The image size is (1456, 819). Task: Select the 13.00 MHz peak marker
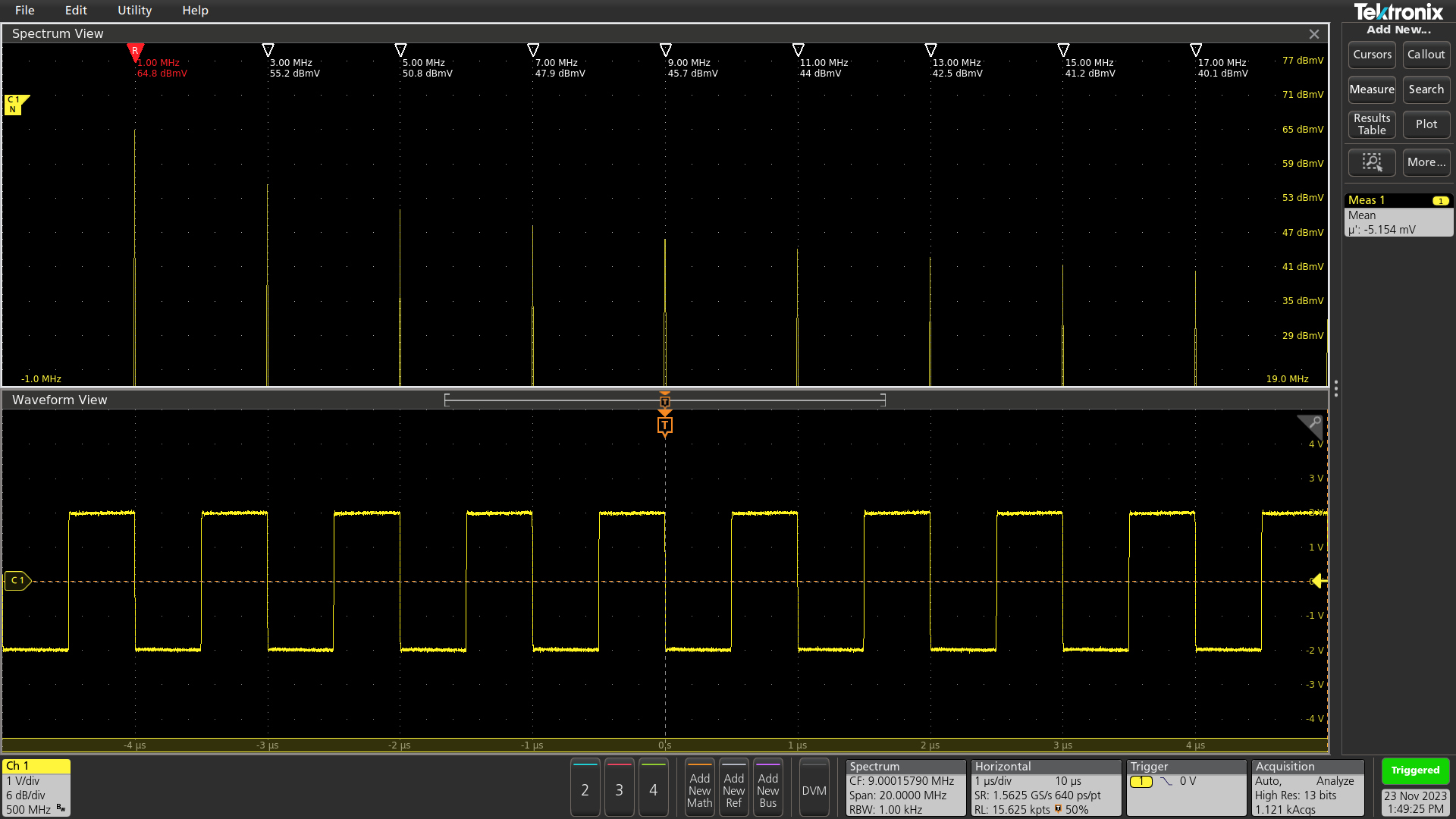coord(930,50)
